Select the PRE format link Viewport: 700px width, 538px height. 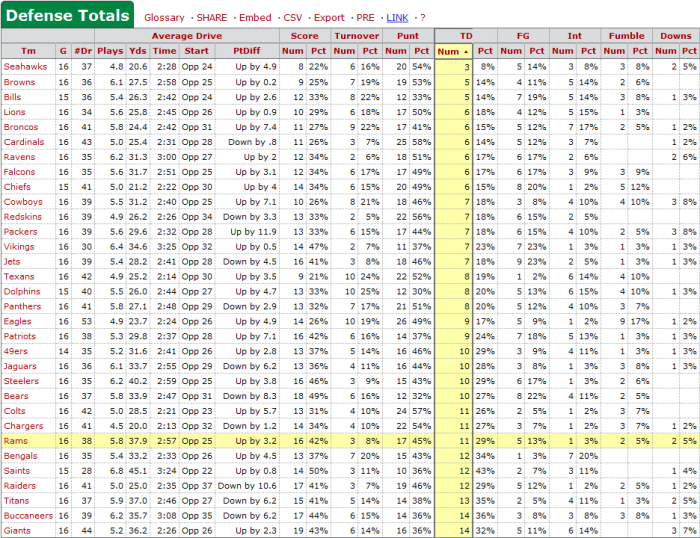[365, 18]
